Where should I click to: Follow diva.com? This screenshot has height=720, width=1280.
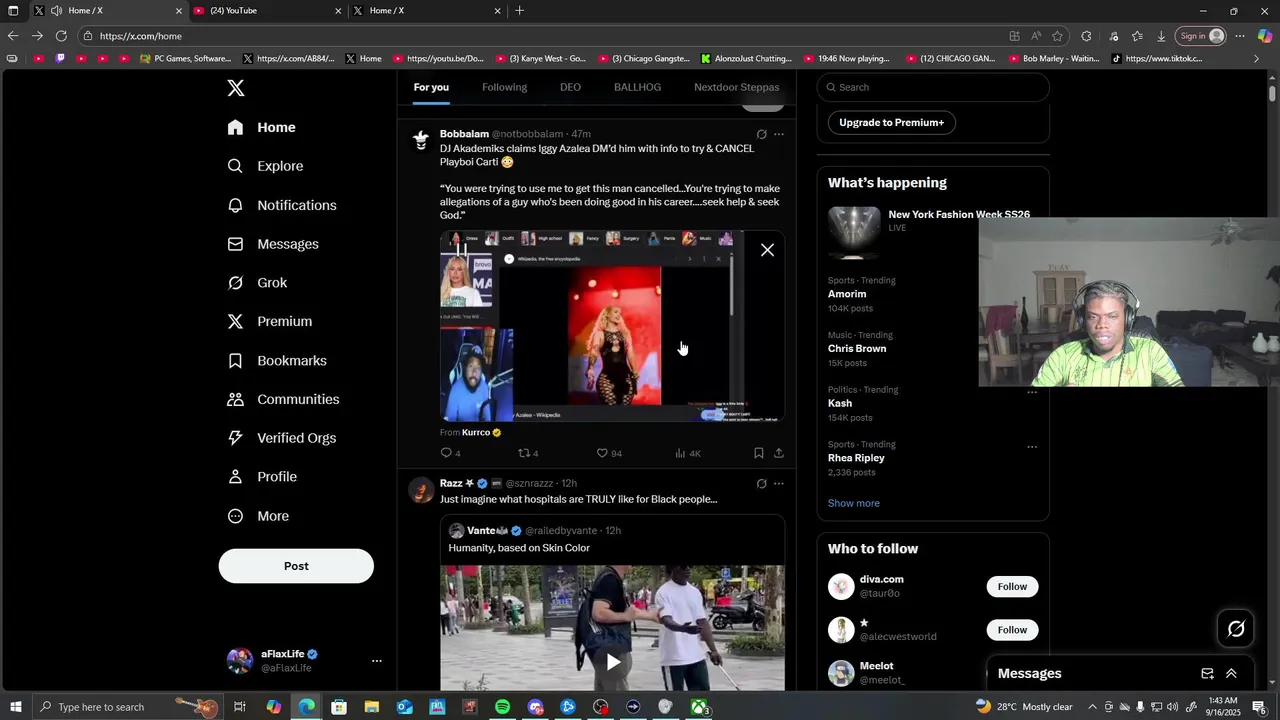[1012, 587]
